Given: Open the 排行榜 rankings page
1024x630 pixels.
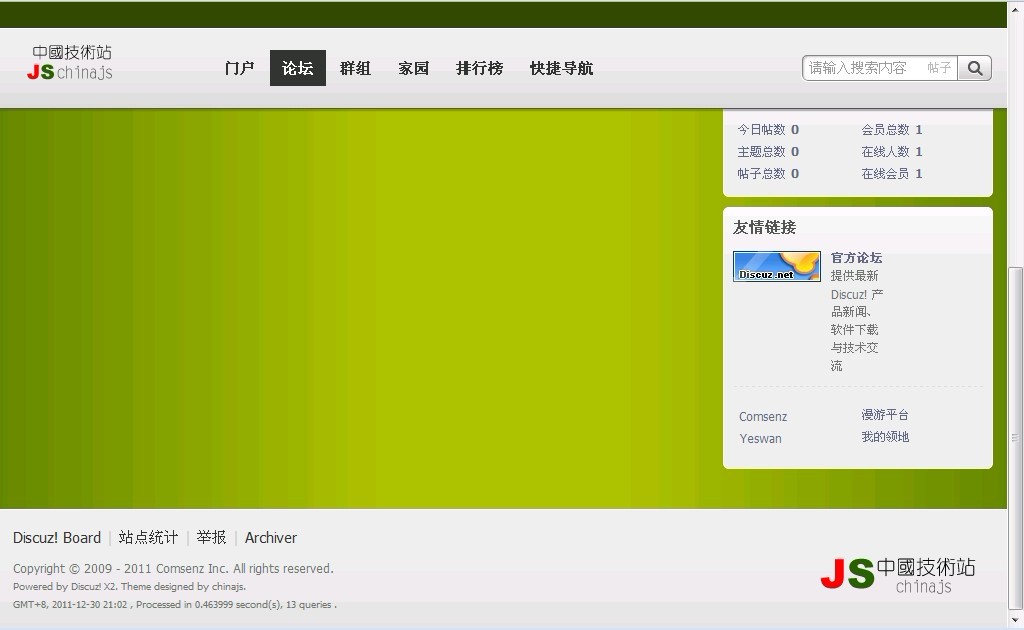Looking at the screenshot, I should (479, 68).
